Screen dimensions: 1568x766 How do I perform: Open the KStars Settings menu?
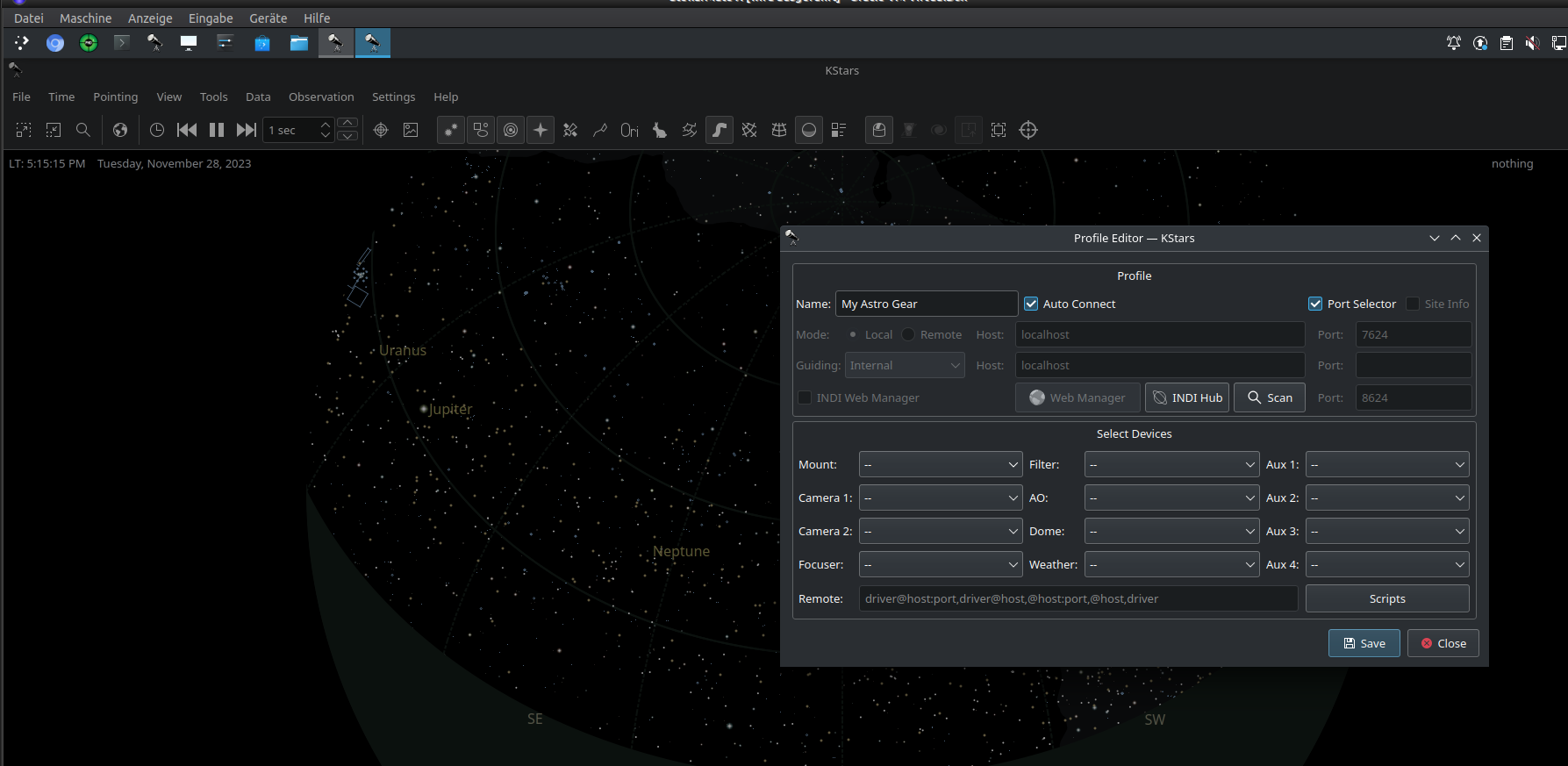[394, 97]
